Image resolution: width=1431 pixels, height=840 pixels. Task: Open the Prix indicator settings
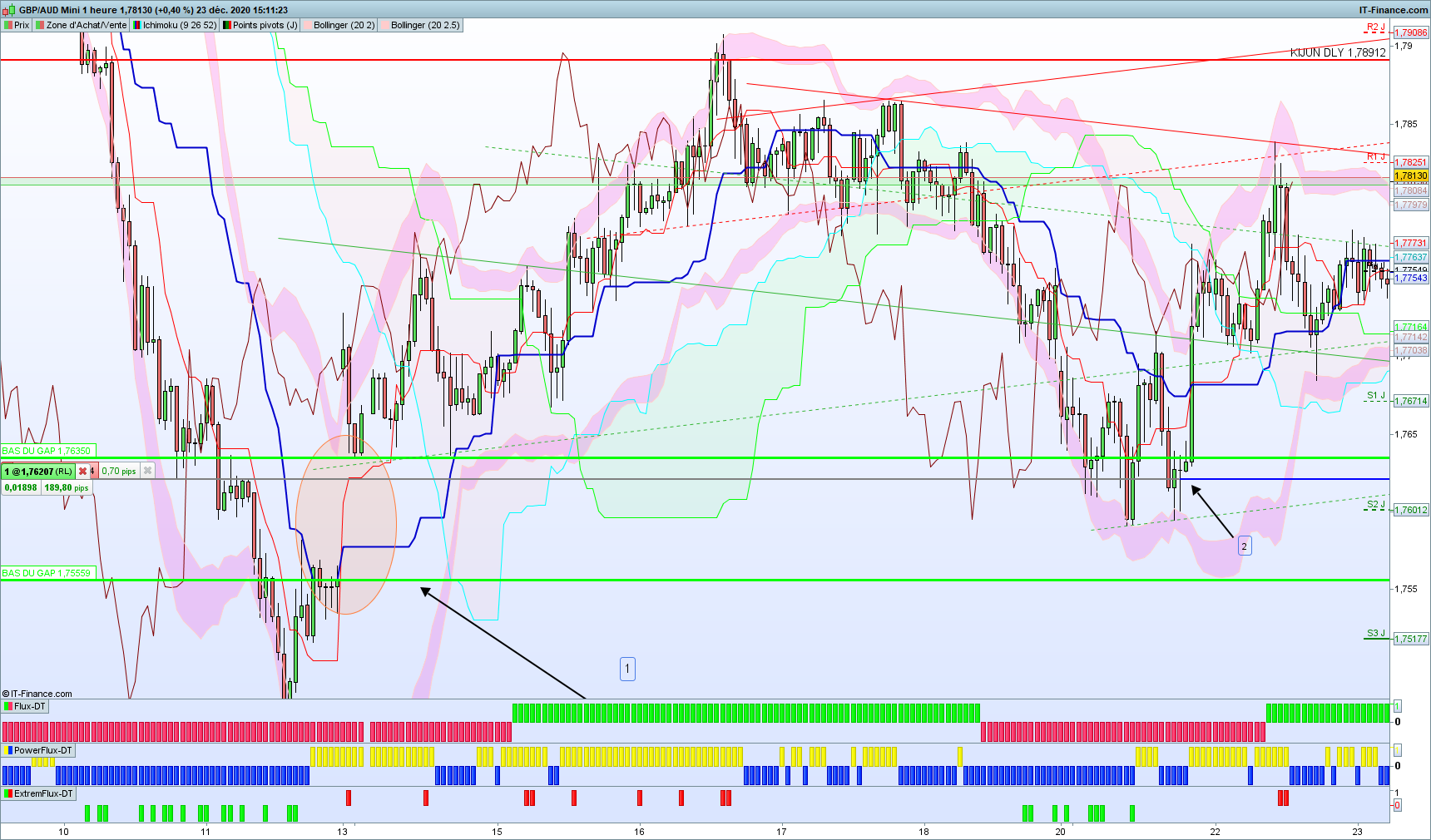(17, 25)
